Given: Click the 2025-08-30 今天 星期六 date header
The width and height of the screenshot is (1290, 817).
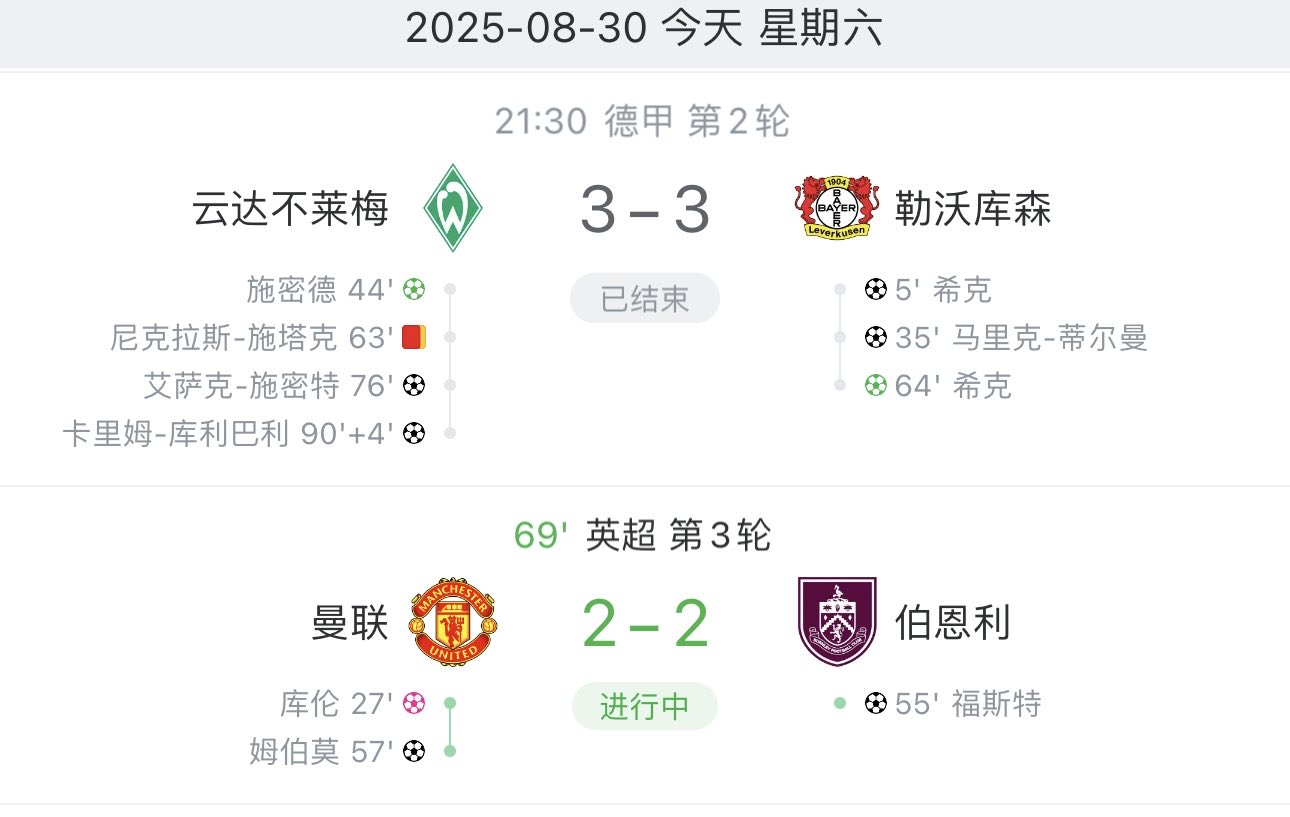Looking at the screenshot, I should point(644,29).
